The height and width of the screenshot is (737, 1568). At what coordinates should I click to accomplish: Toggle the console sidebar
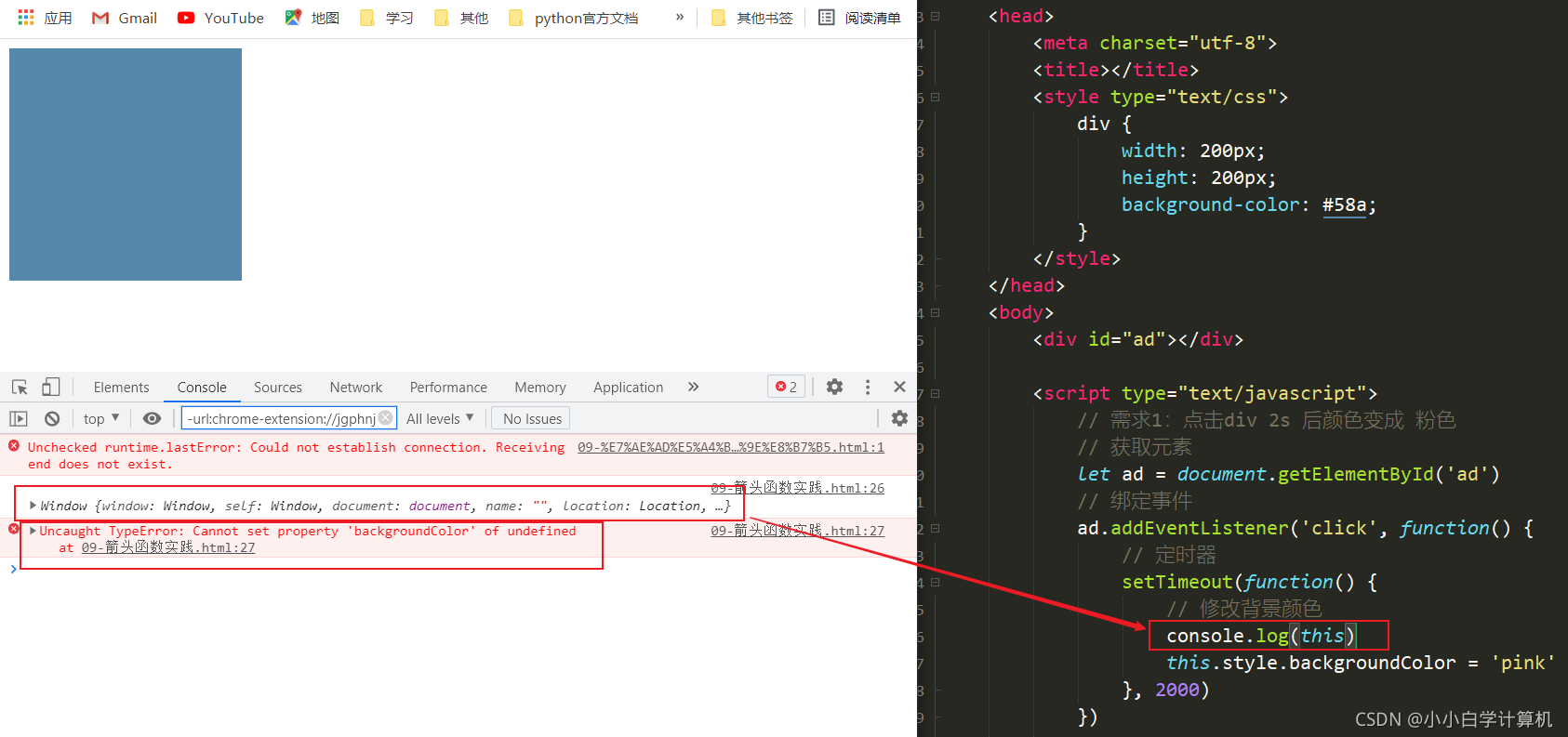[x=19, y=418]
